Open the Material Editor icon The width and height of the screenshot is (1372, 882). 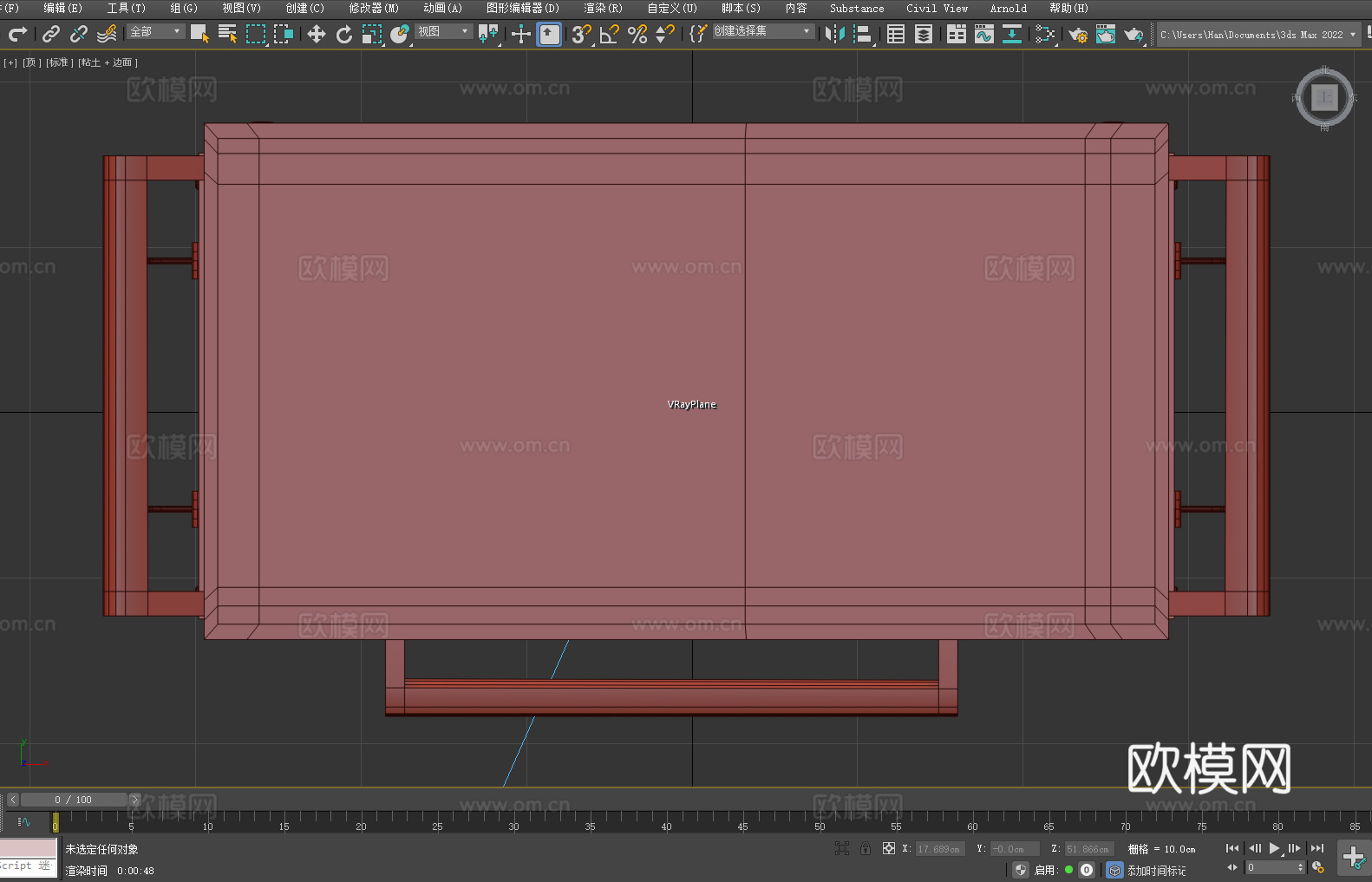(1045, 34)
